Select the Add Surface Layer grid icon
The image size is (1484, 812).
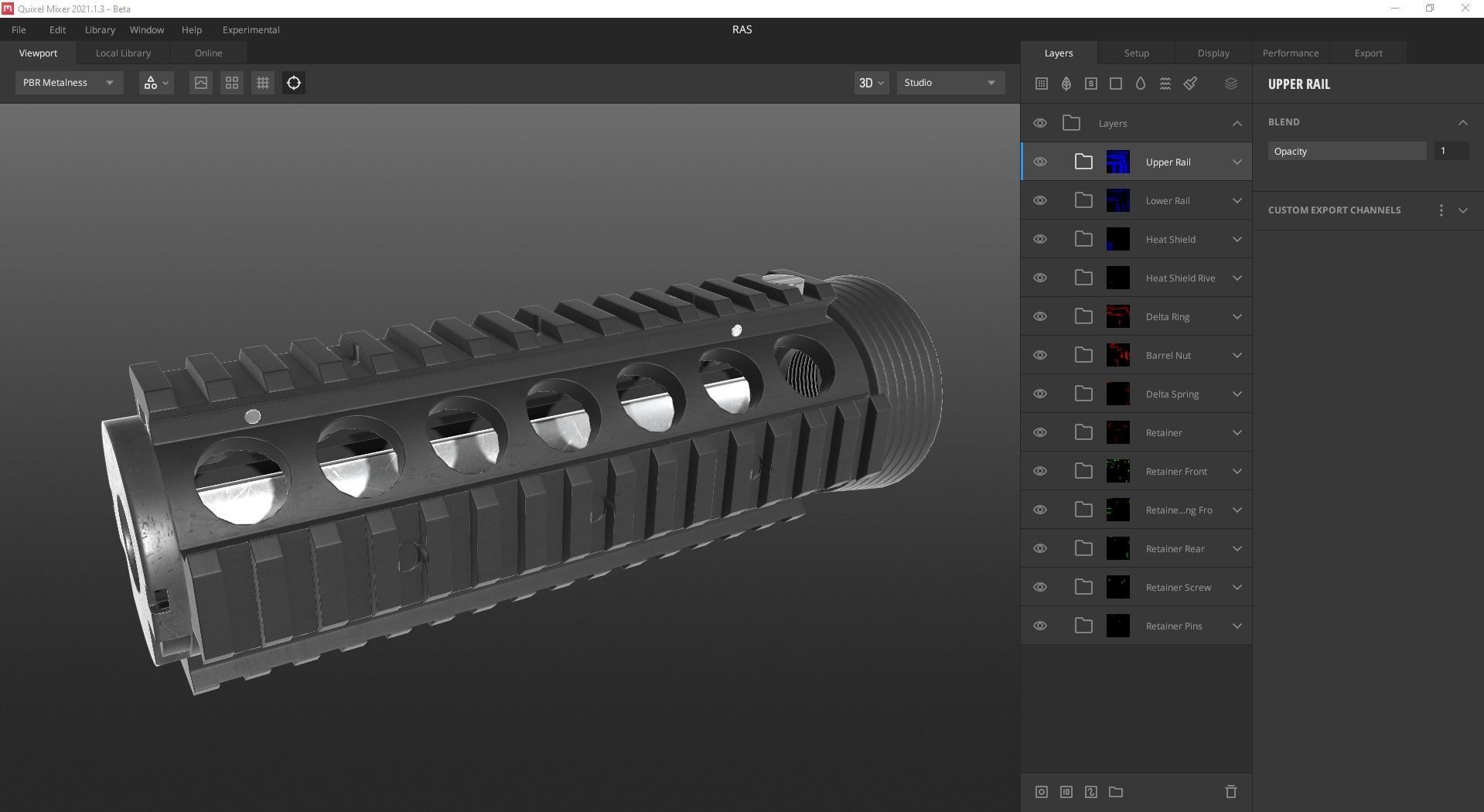pos(1041,83)
